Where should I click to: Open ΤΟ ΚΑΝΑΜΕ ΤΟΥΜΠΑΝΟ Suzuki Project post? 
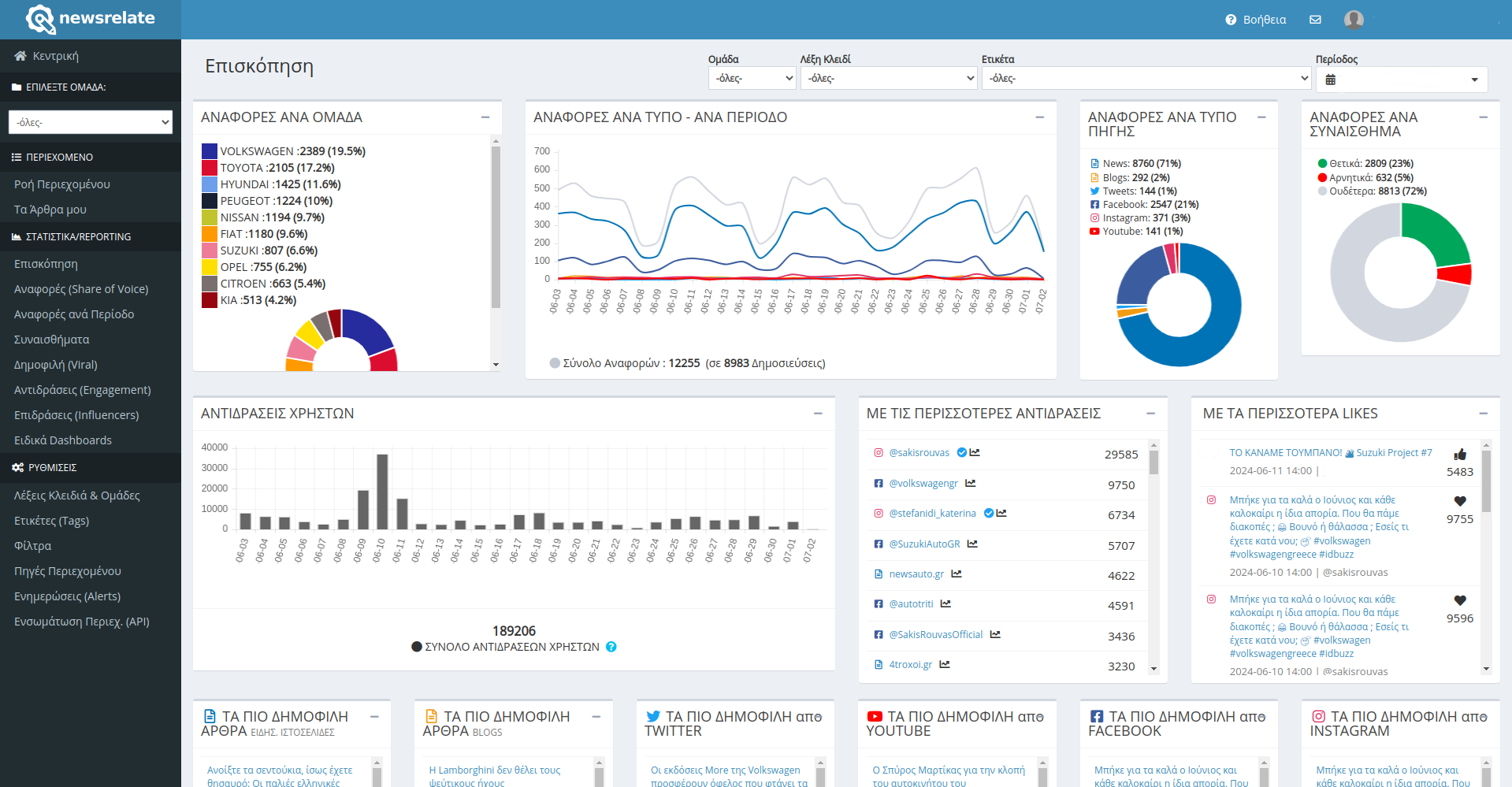point(1331,453)
